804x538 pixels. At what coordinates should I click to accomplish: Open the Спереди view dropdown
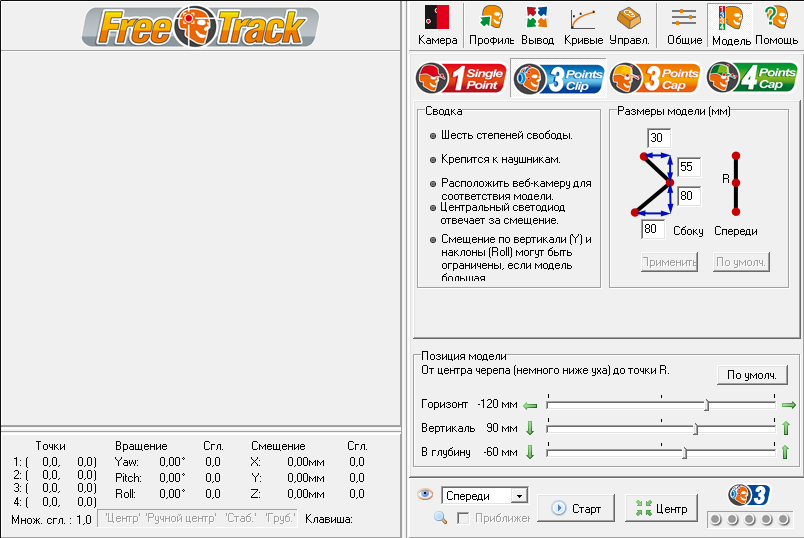tap(519, 496)
